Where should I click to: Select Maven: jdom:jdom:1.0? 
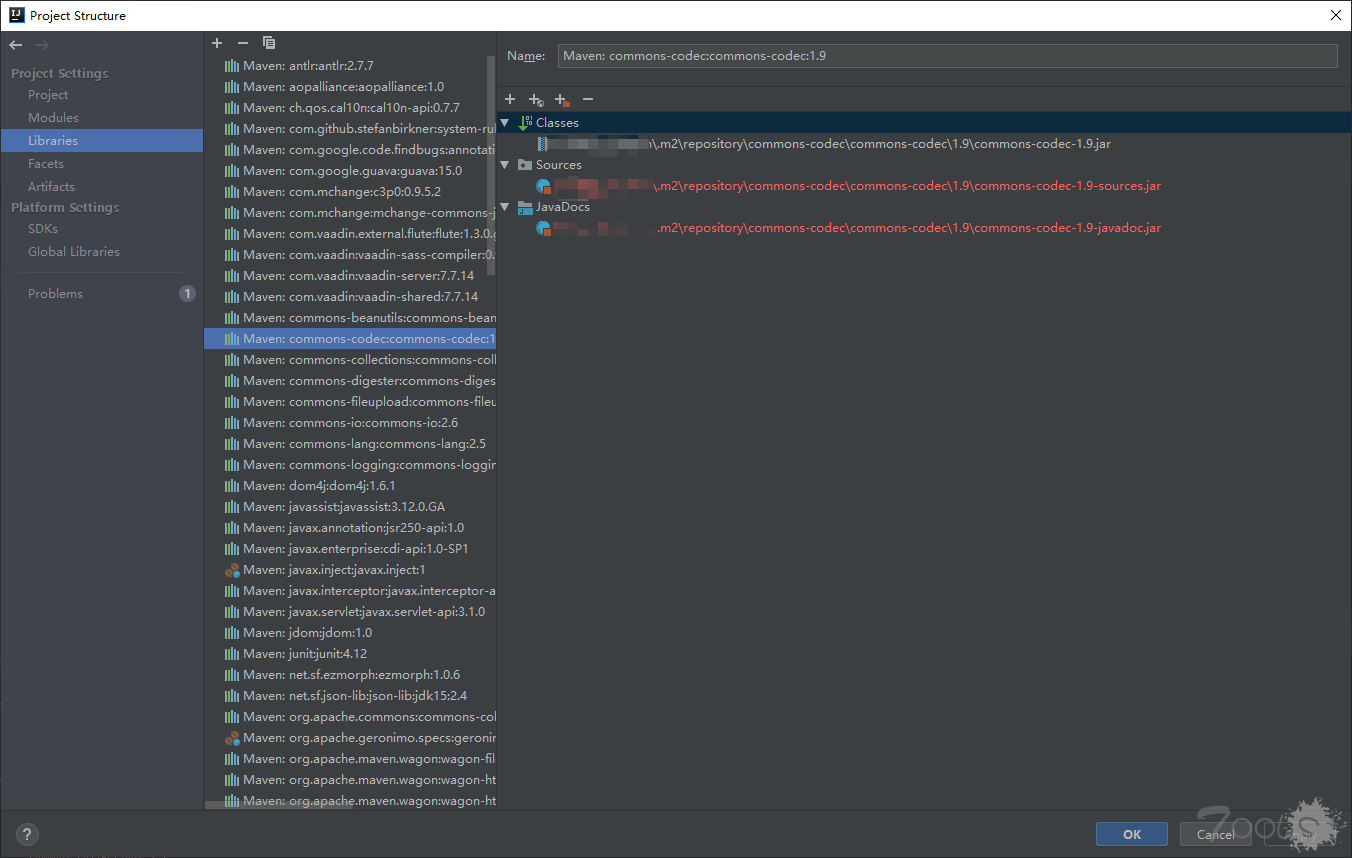(x=350, y=633)
